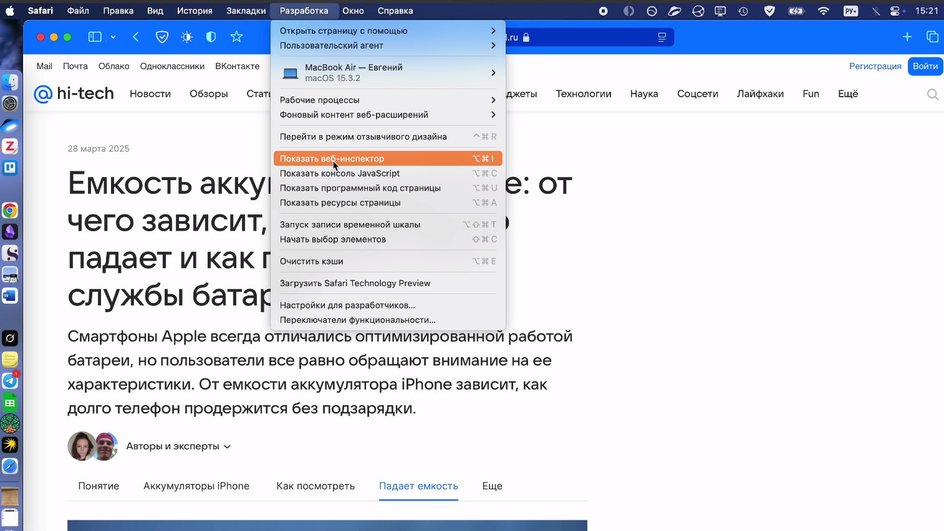
Task: Click the star bookmarks icon
Action: click(236, 37)
